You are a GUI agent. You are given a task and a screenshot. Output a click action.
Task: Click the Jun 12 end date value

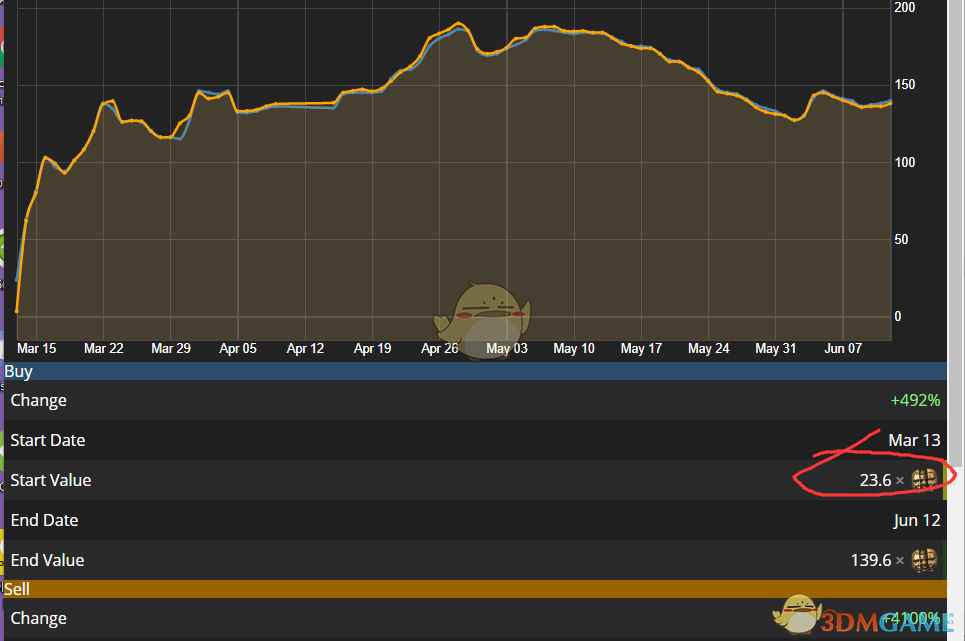pos(916,520)
